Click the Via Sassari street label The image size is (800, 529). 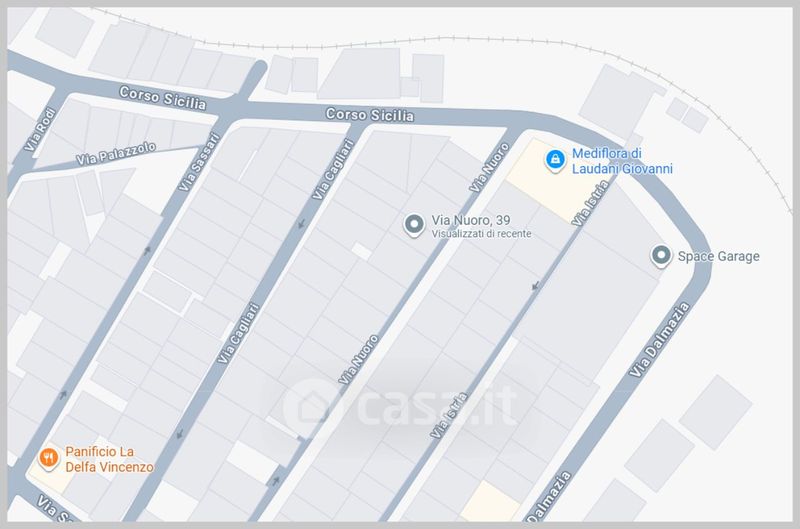(199, 162)
